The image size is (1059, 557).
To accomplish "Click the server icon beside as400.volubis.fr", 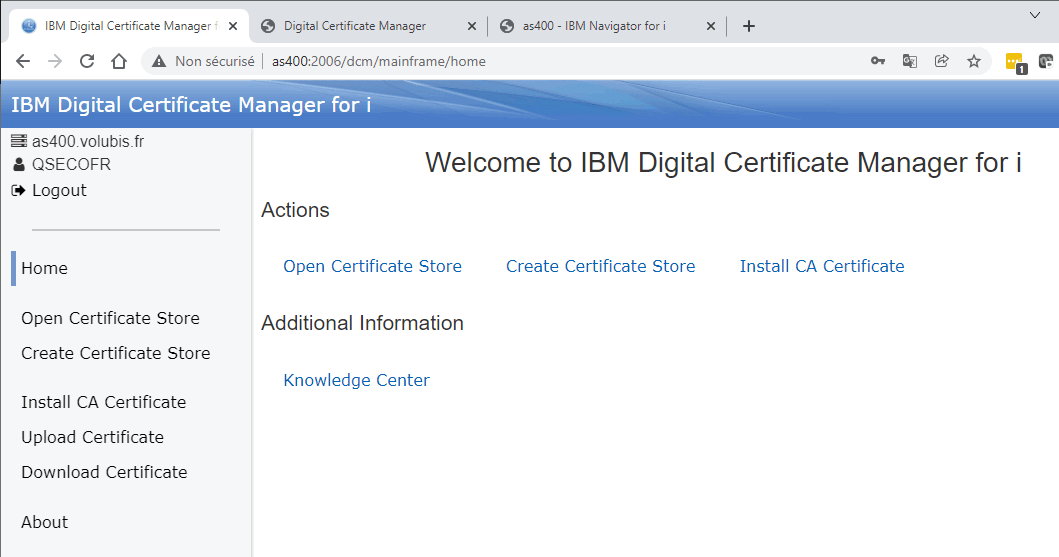I will pos(19,141).
